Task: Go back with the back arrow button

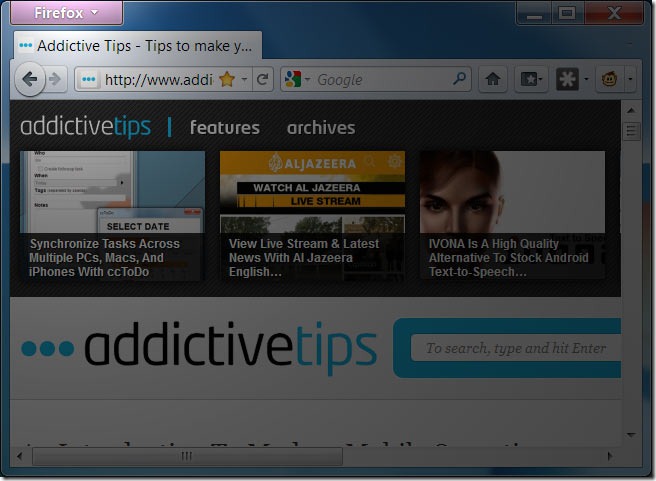Action: (x=30, y=79)
